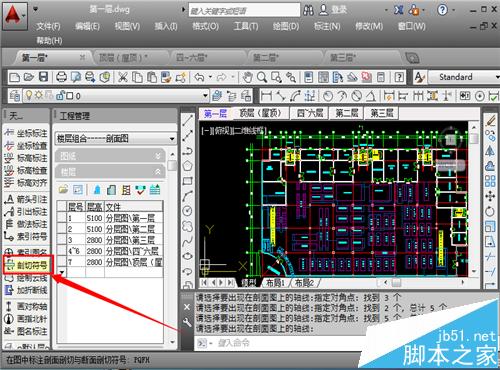The width and height of the screenshot is (500, 370).
Task: Open the 标注(N) menu
Action: click(x=327, y=26)
